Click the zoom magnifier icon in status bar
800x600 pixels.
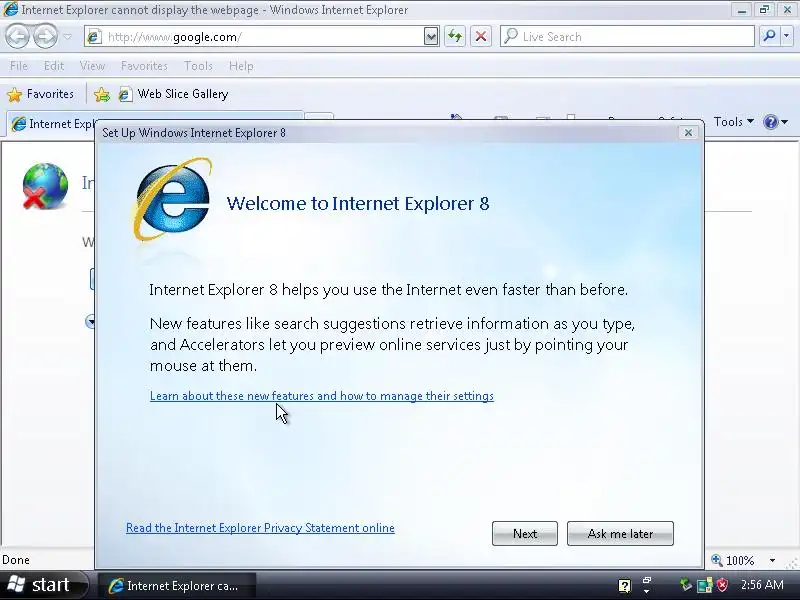717,560
